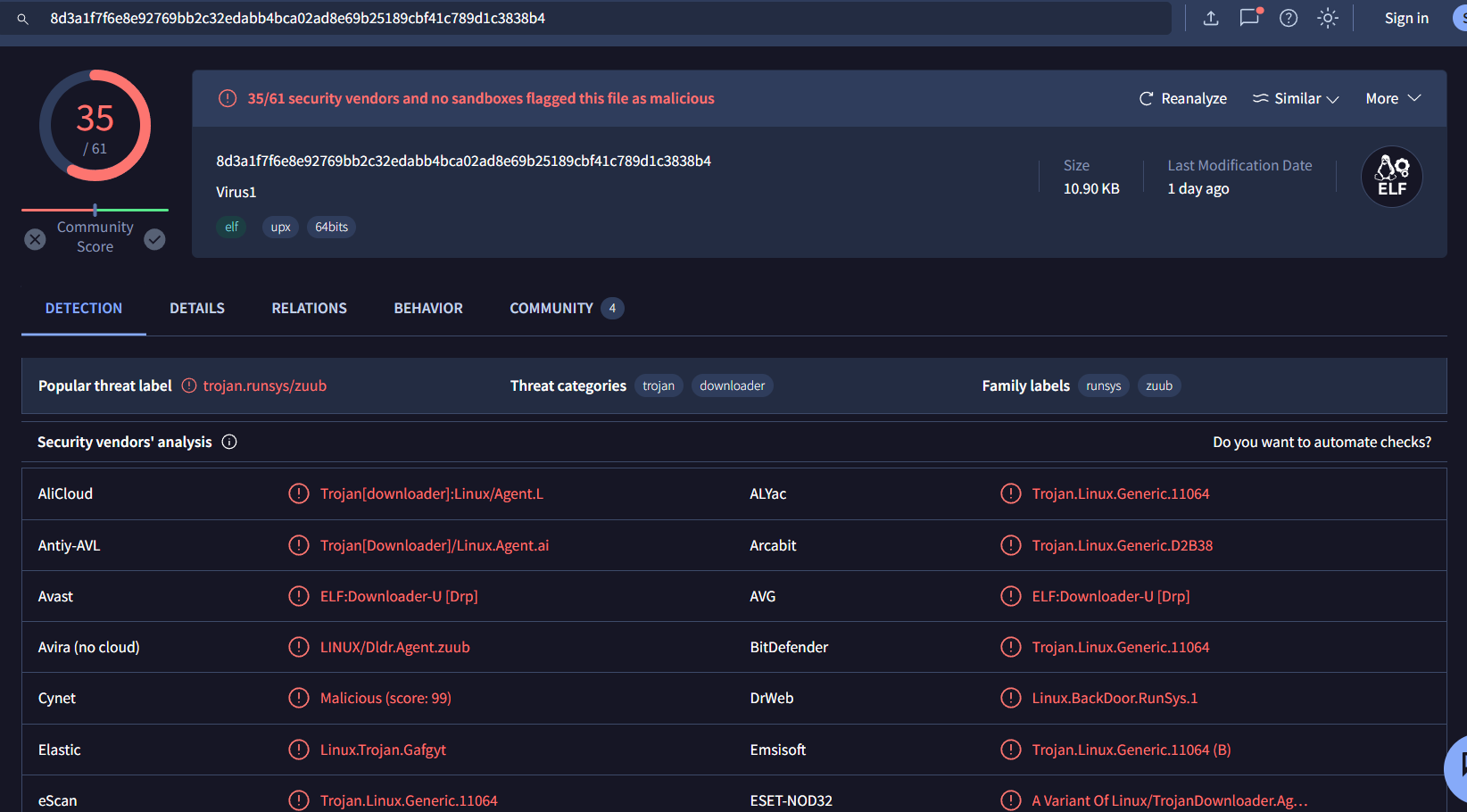Click the upload file icon
The height and width of the screenshot is (812, 1467).
pyautogui.click(x=1211, y=18)
